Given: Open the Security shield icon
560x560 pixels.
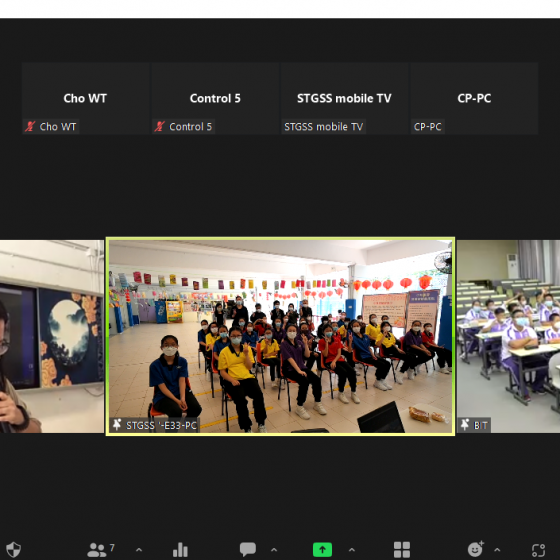Looking at the screenshot, I should (14, 550).
